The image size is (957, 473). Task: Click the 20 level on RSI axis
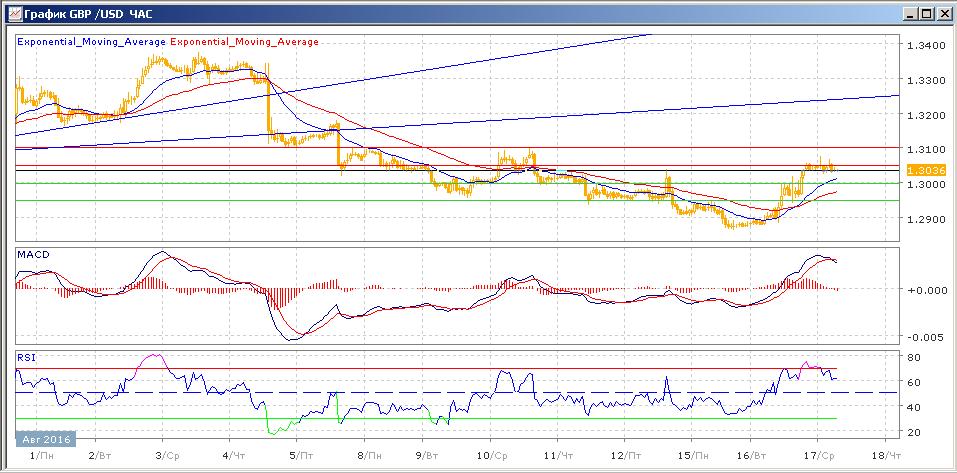[x=915, y=432]
